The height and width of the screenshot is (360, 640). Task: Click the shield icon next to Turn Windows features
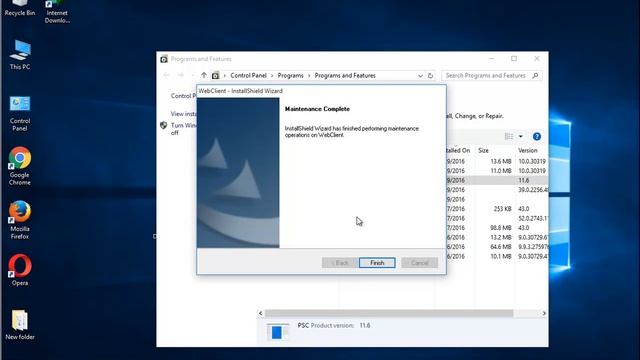164,125
